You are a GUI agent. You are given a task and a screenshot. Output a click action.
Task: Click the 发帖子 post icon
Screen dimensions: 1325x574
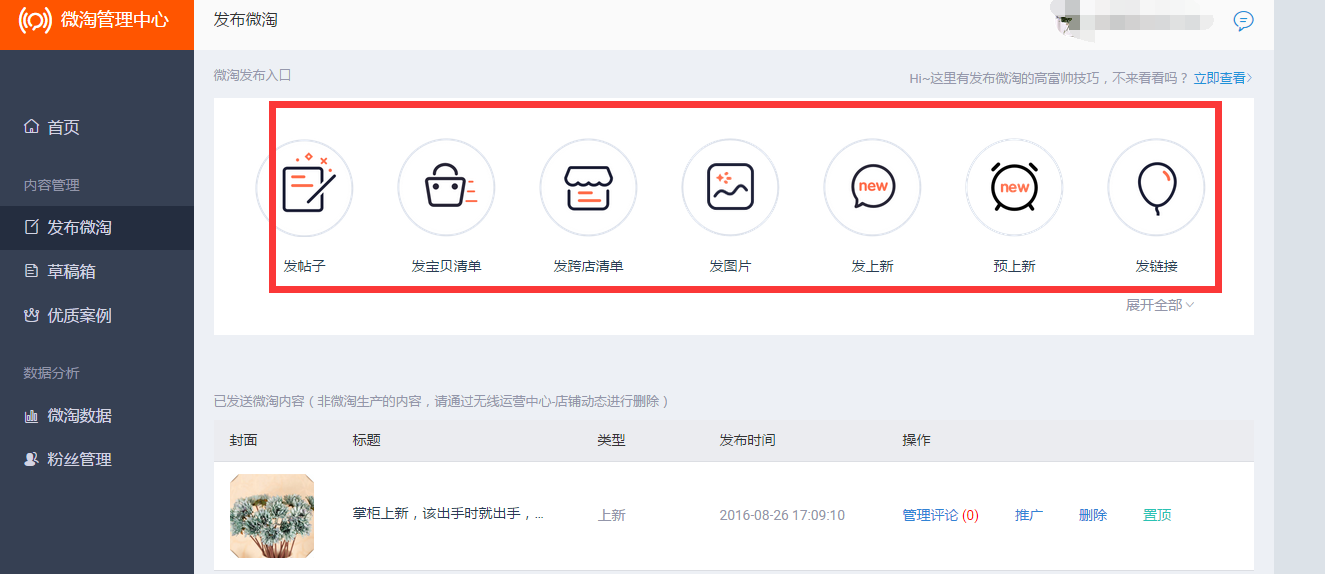[305, 188]
